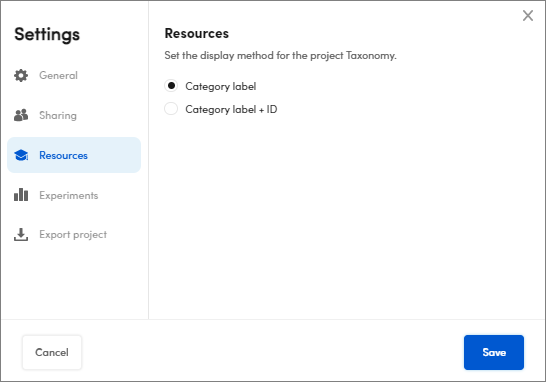Screen dimensions: 546x382
Task: Open the Export project section
Action: point(73,235)
